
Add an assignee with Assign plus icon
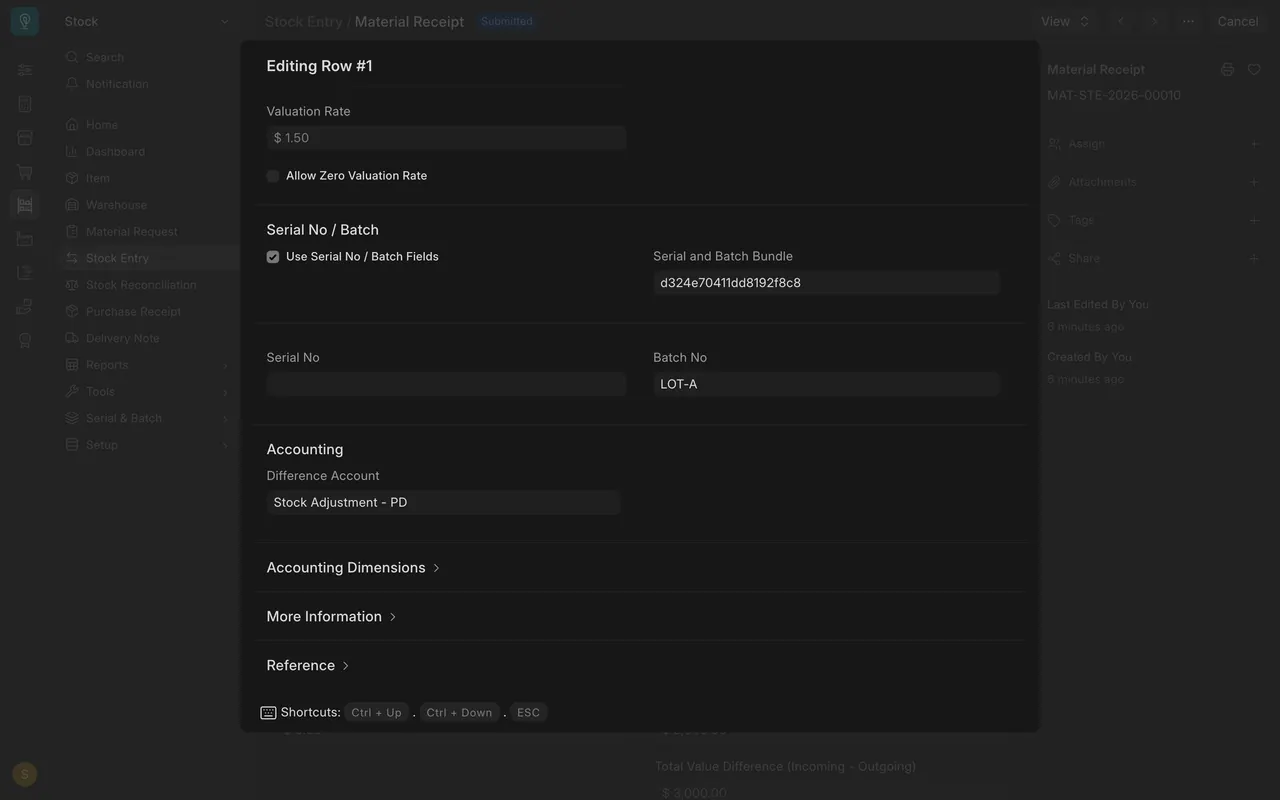[1254, 144]
